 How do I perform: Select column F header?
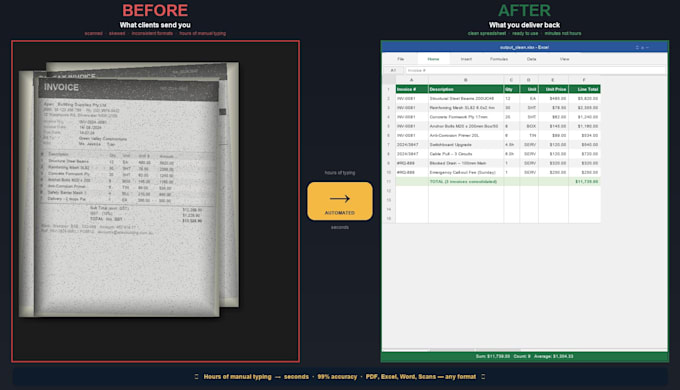pyautogui.click(x=584, y=80)
